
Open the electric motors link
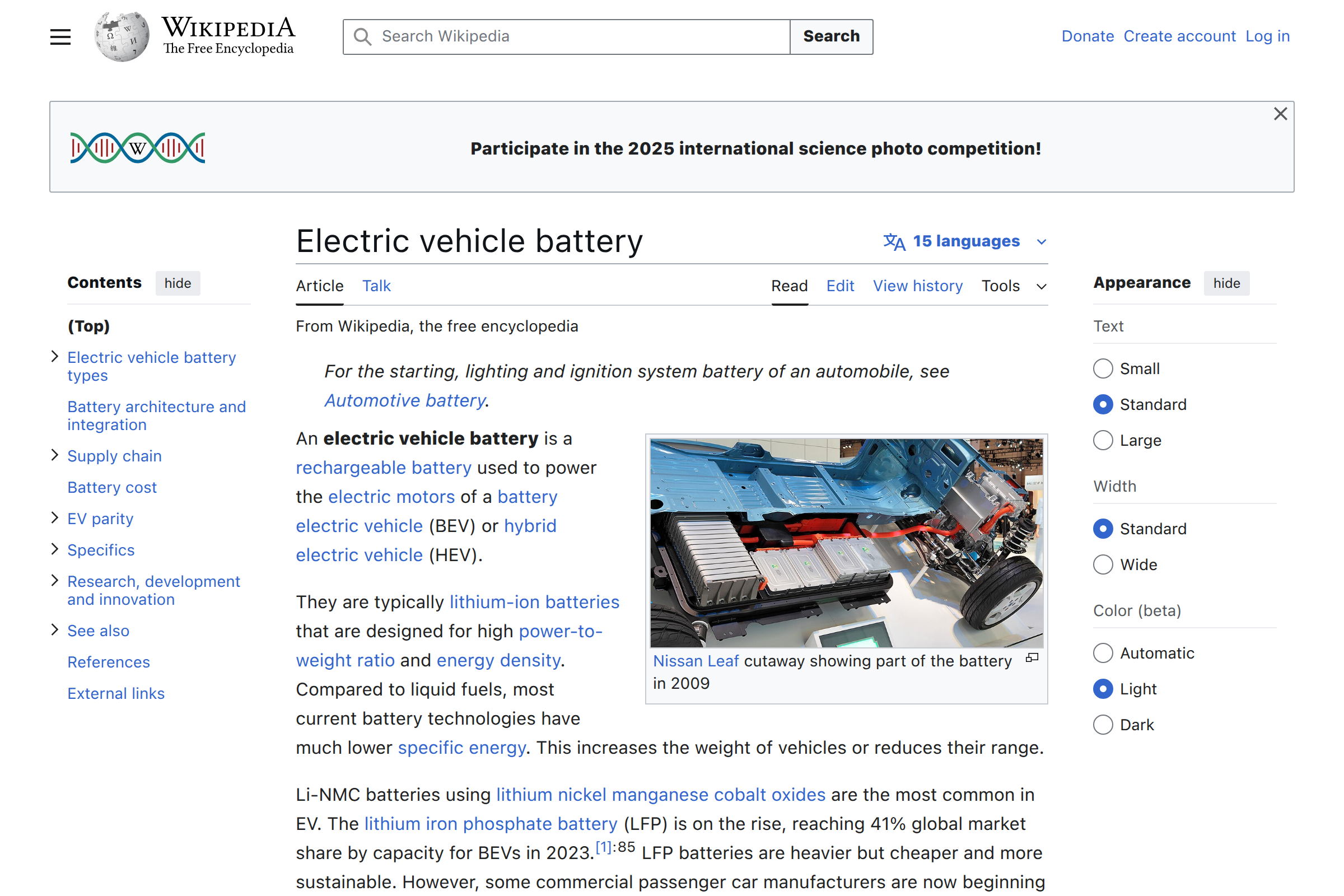(x=391, y=497)
